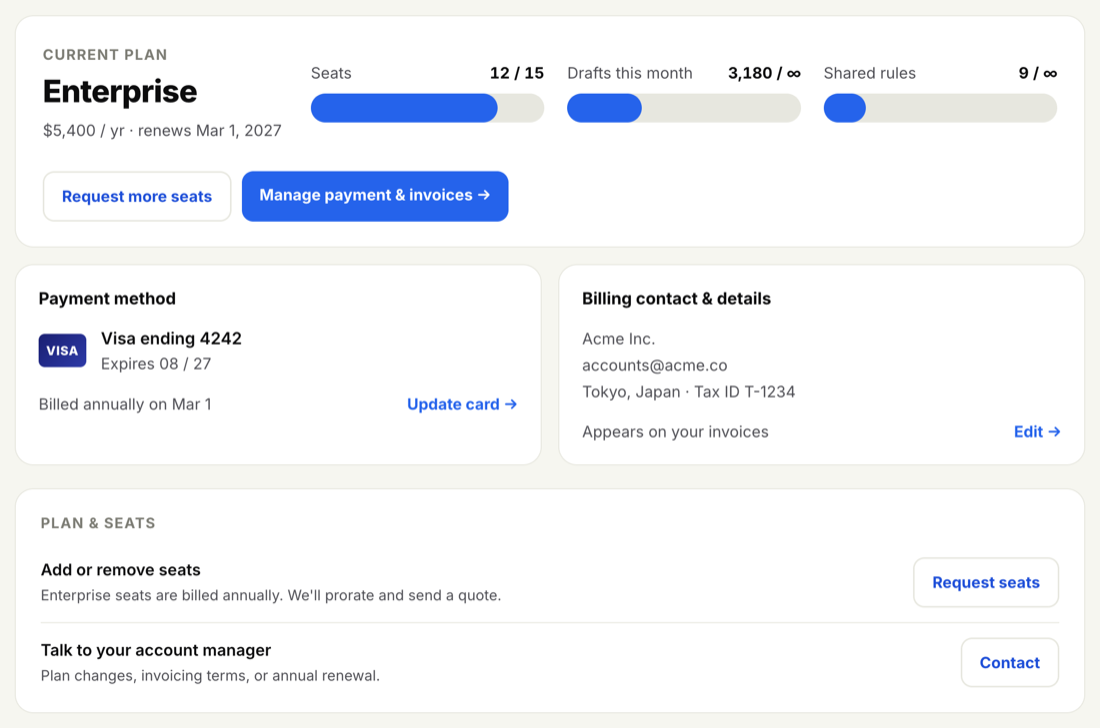Click the "Acme Inc." company name
This screenshot has width=1100, height=728.
618,339
